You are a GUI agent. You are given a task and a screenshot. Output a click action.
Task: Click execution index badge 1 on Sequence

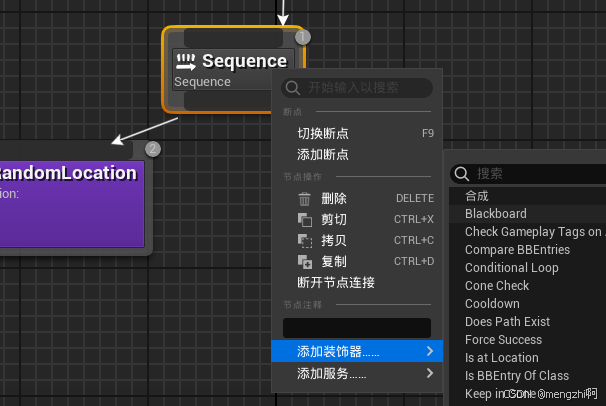pyautogui.click(x=303, y=37)
